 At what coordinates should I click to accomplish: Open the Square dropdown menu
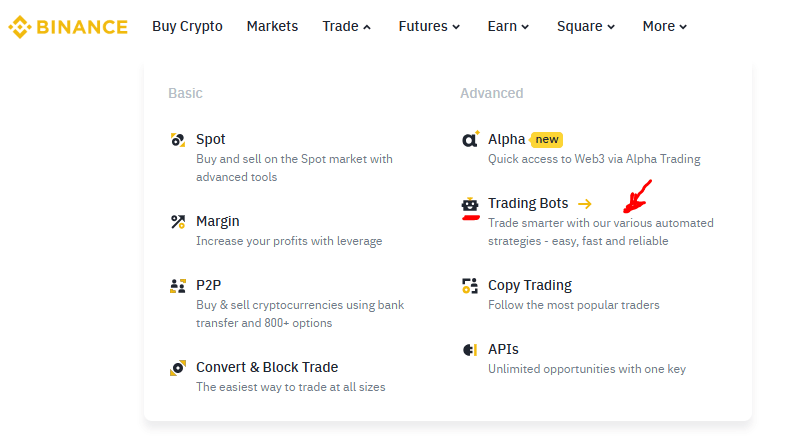pyautogui.click(x=586, y=27)
